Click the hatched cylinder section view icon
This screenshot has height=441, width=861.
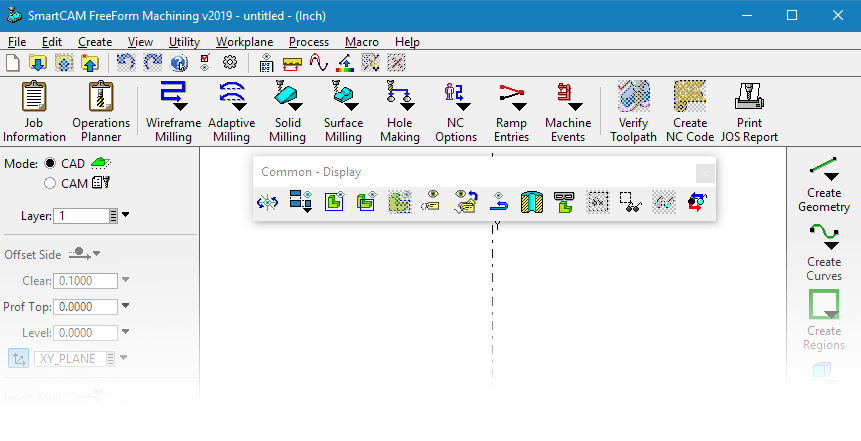(532, 202)
